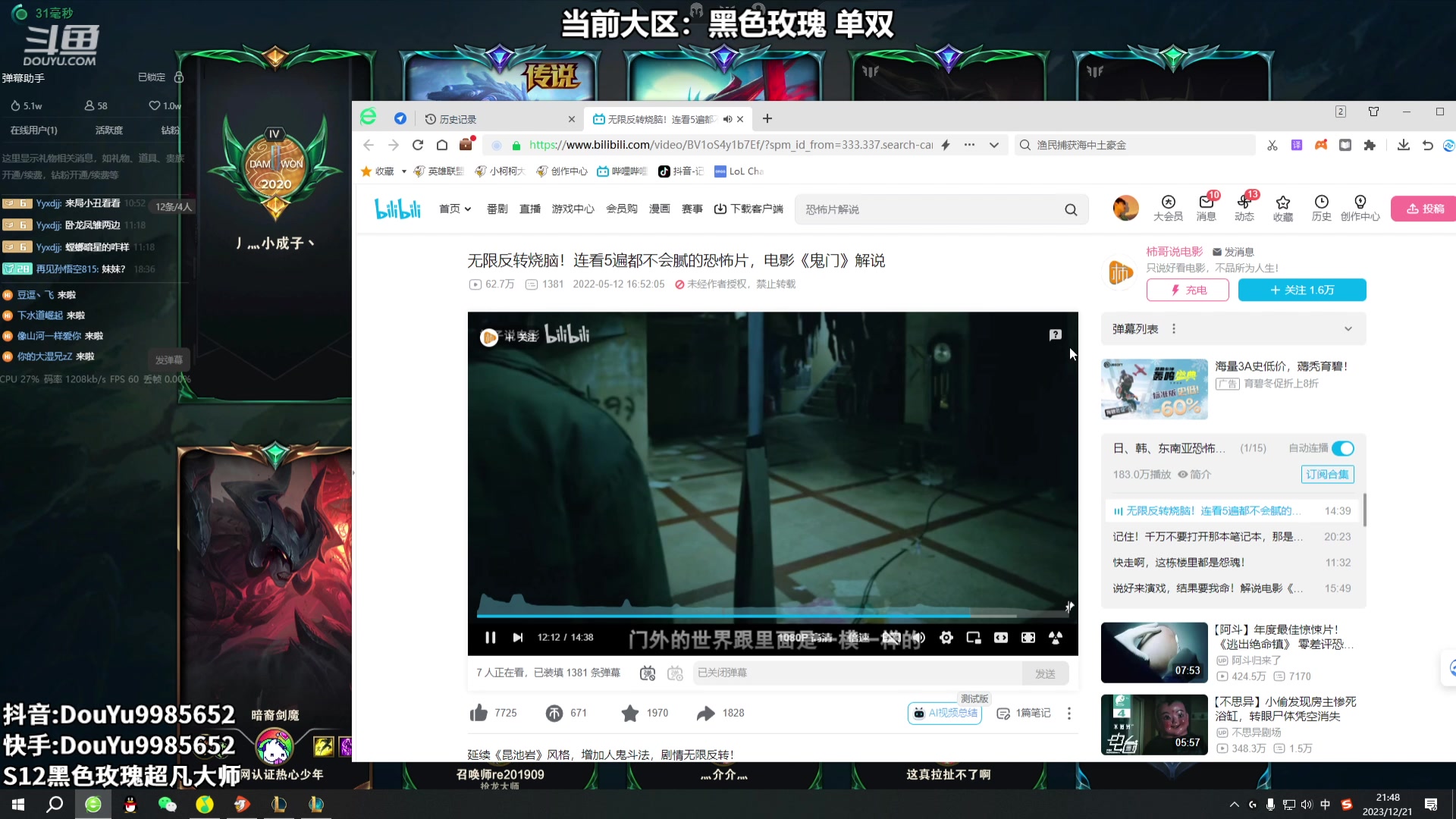Image resolution: width=1456 pixels, height=819 pixels.
Task: Open 漫画 in Bilibili nav
Action: click(659, 209)
